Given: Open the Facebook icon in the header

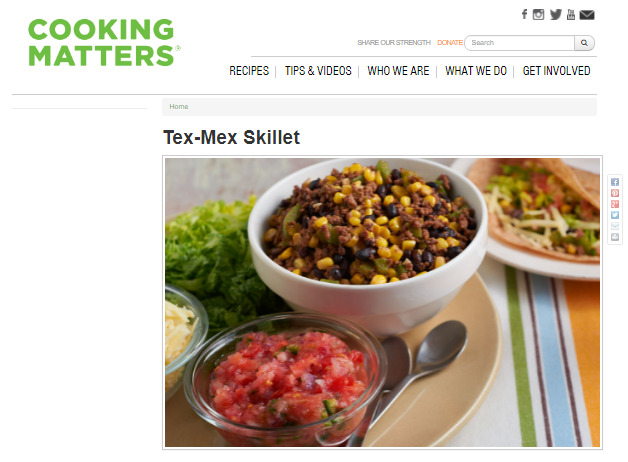Looking at the screenshot, I should (524, 15).
